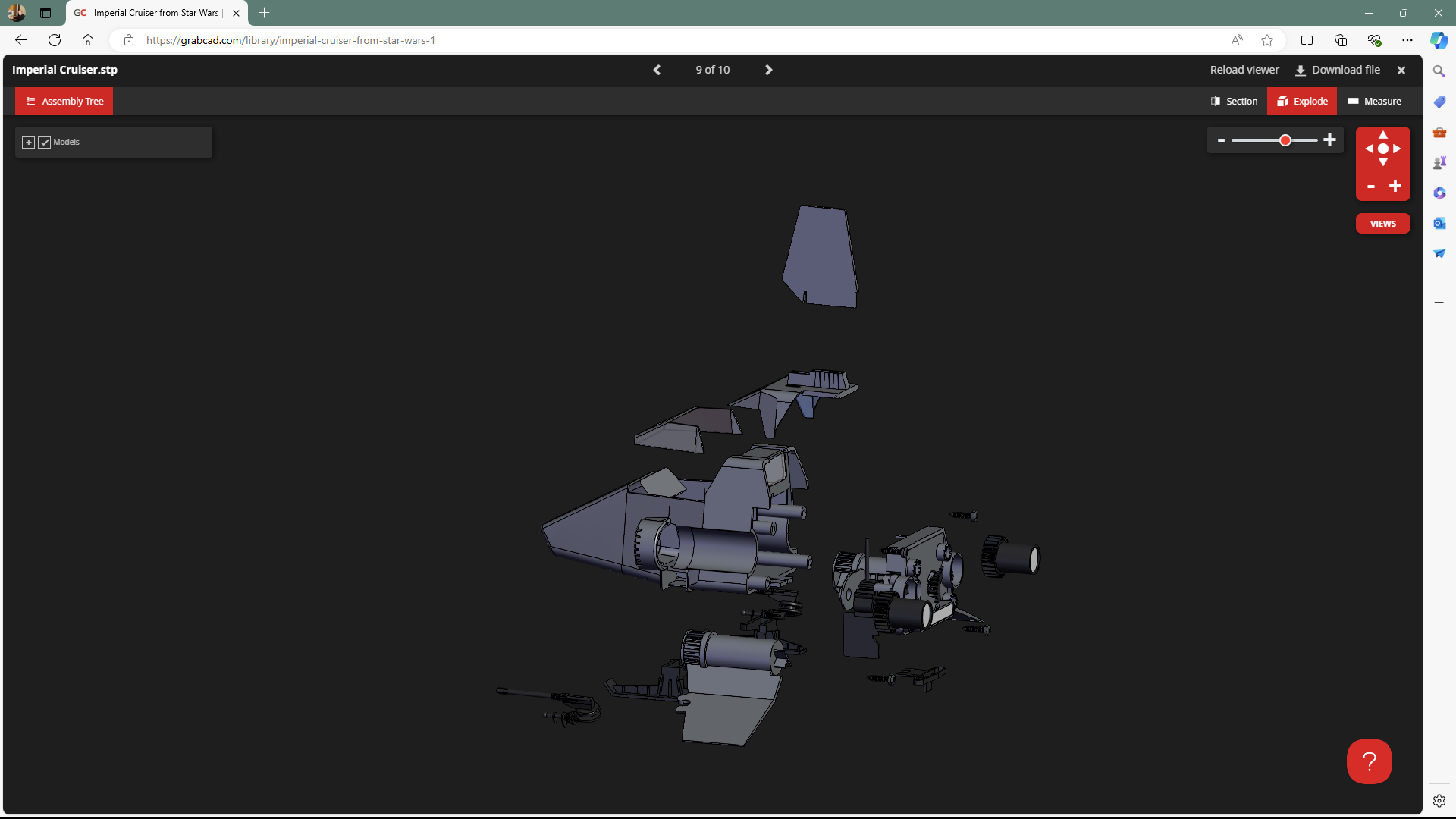Refresh the browser page

55,40
